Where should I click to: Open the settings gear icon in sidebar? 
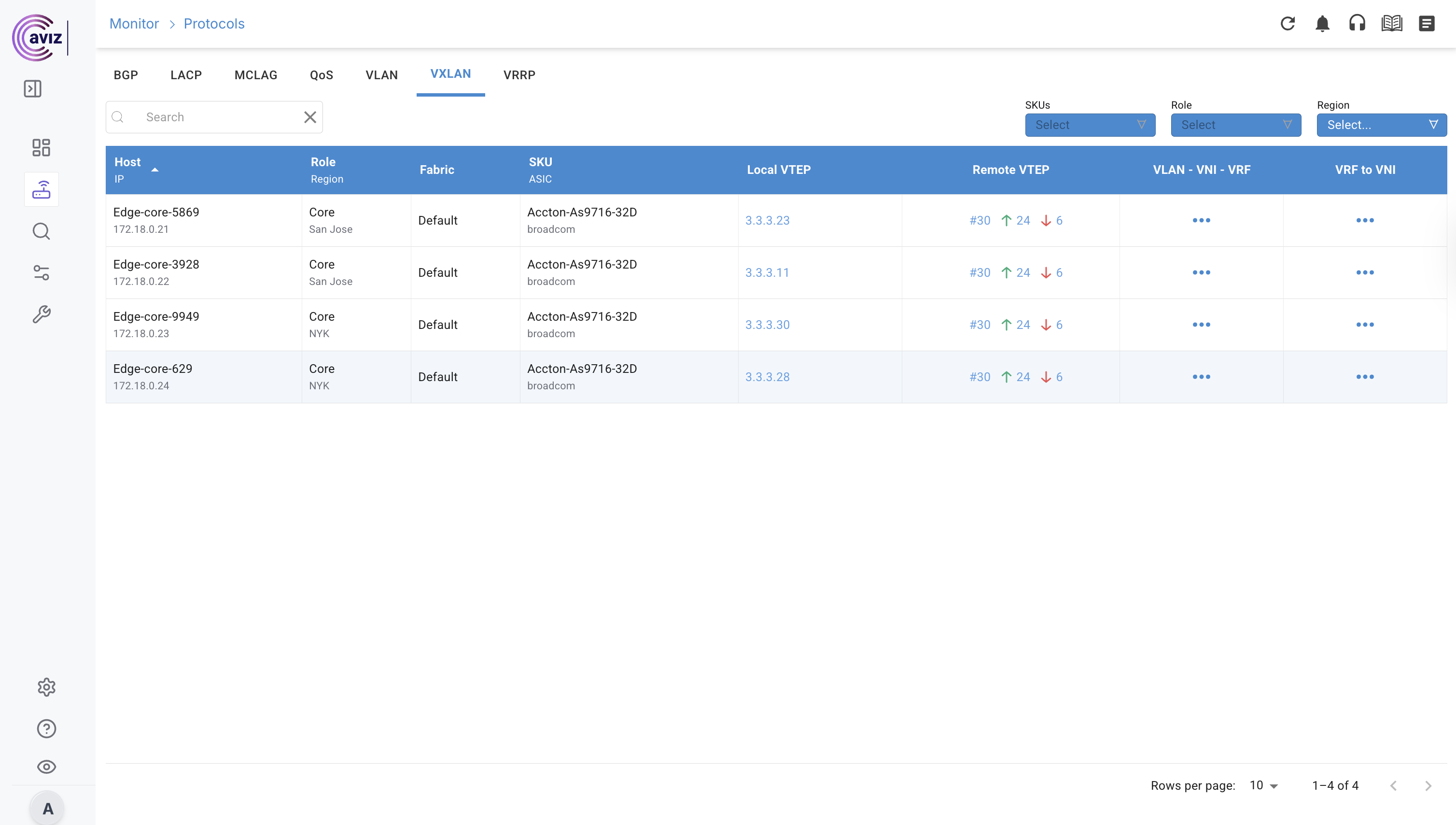46,687
